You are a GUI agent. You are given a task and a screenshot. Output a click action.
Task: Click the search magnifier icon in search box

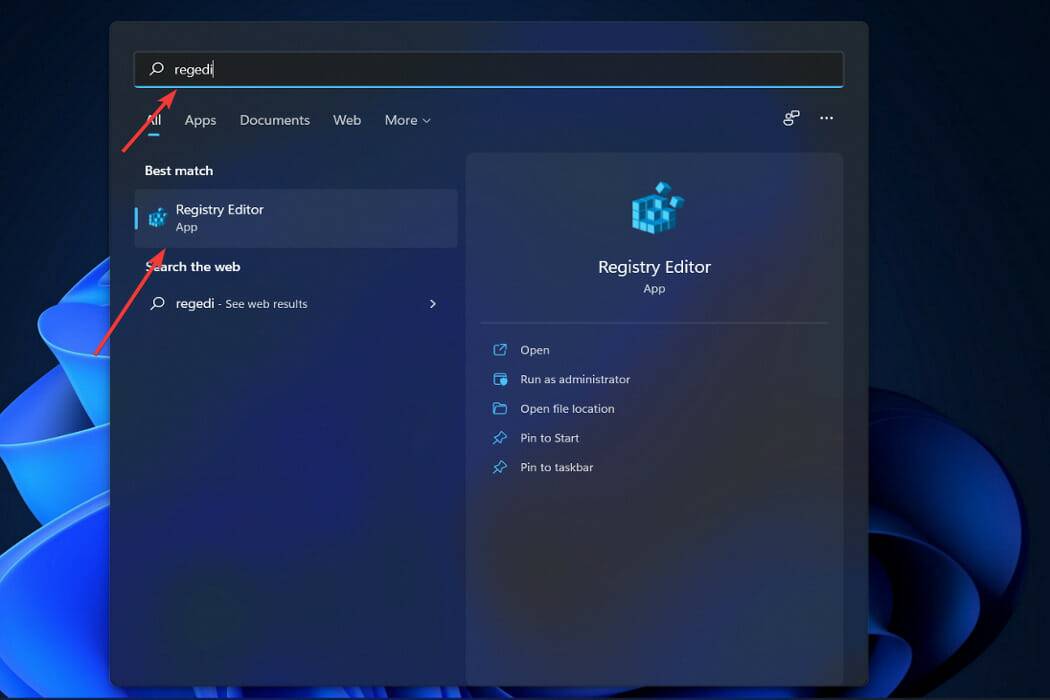(157, 69)
